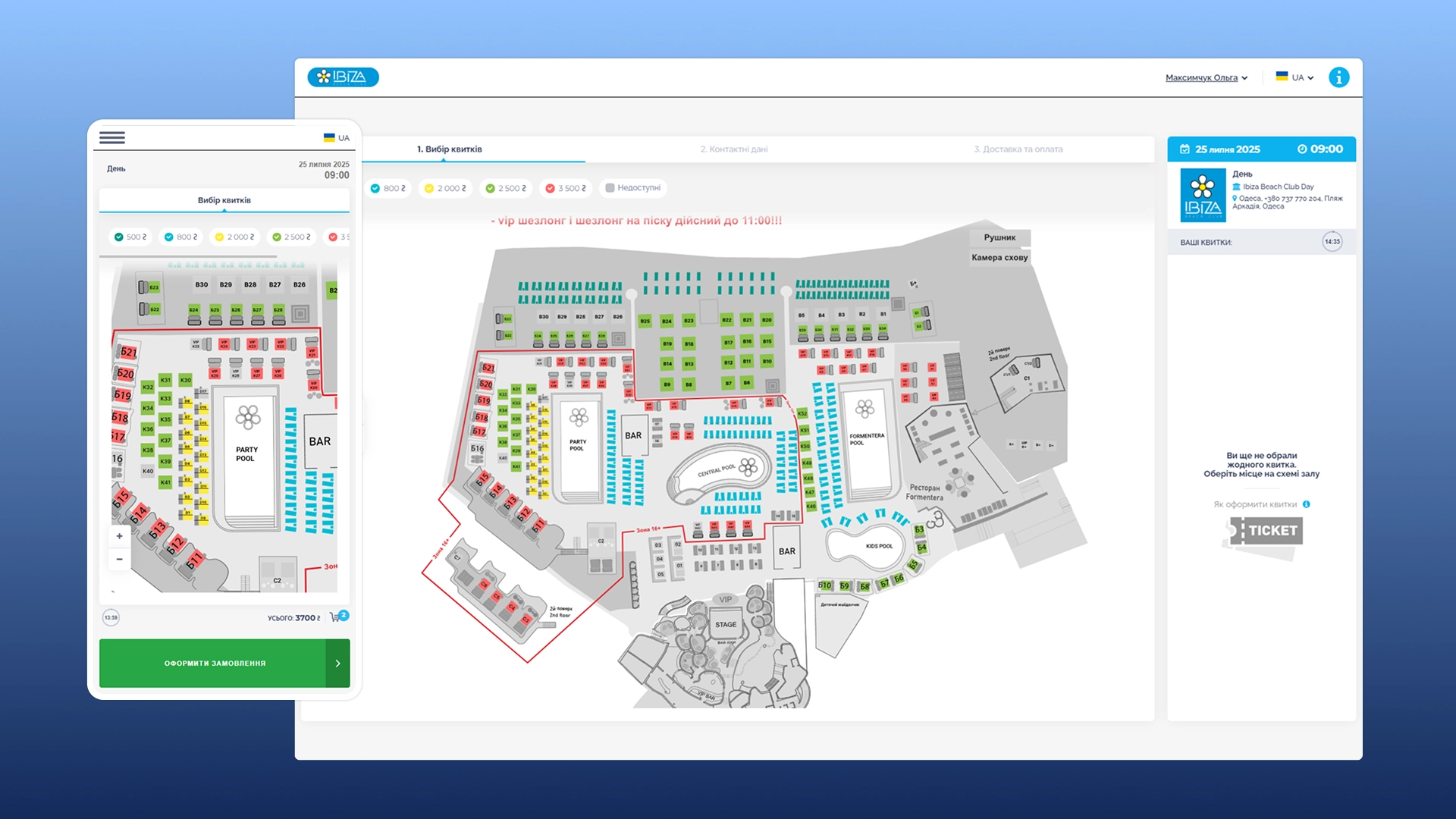This screenshot has height=819, width=1456.
Task: Click the 14:35 countdown timer icon
Action: tap(1332, 242)
